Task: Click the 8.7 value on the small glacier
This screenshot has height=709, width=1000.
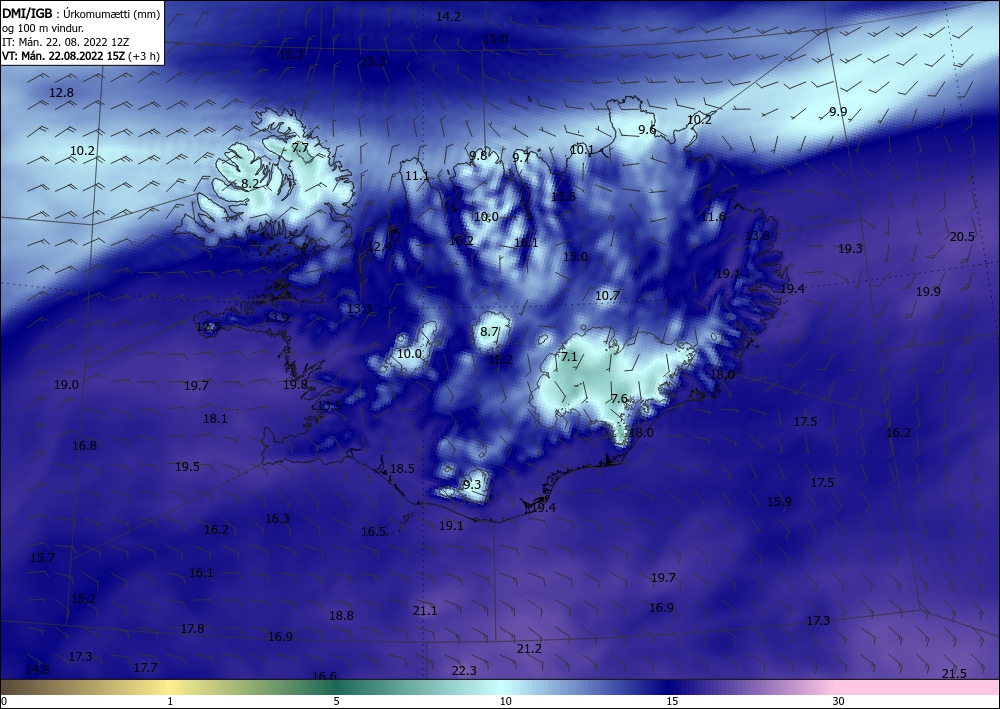Action: click(489, 332)
